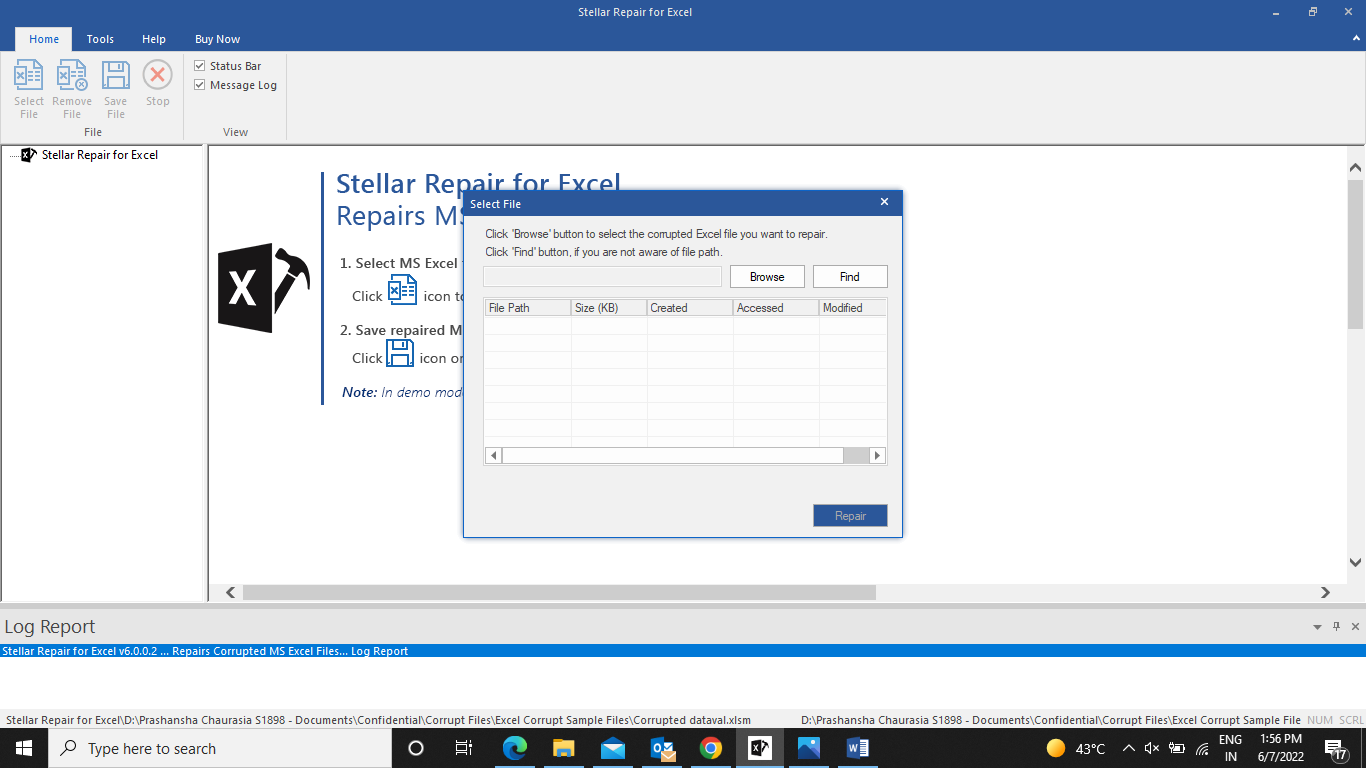Viewport: 1366px width, 768px height.
Task: Close the Select File dialog
Action: click(884, 202)
